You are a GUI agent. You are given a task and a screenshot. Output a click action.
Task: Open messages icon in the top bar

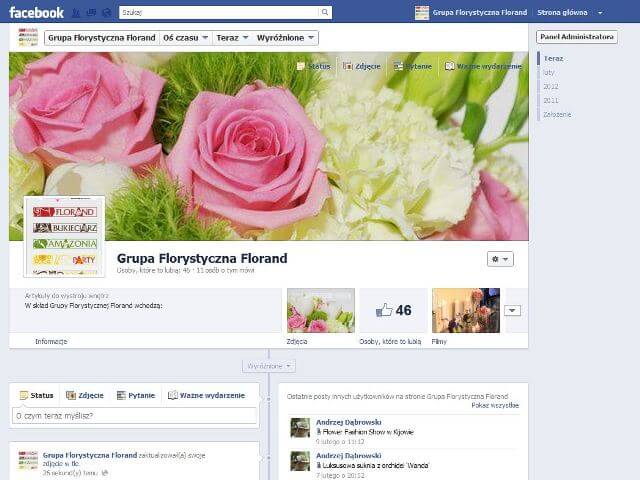click(91, 13)
